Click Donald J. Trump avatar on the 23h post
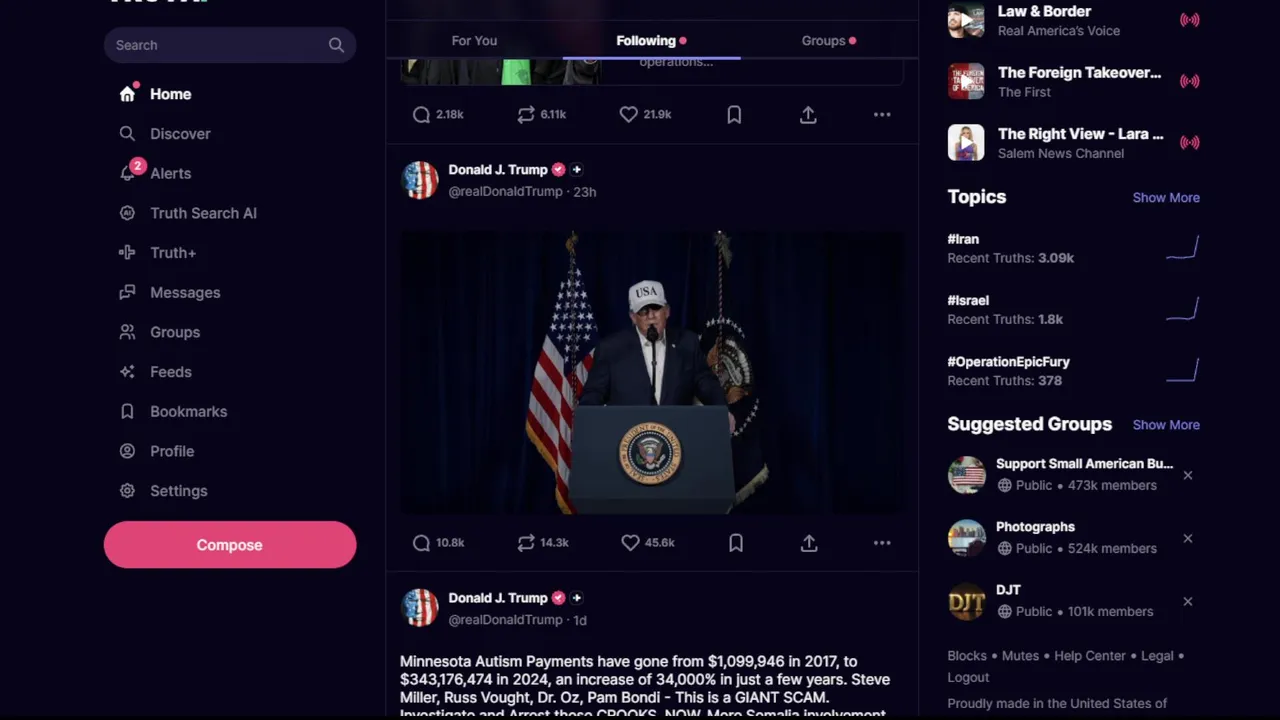The width and height of the screenshot is (1280, 720). coord(420,180)
